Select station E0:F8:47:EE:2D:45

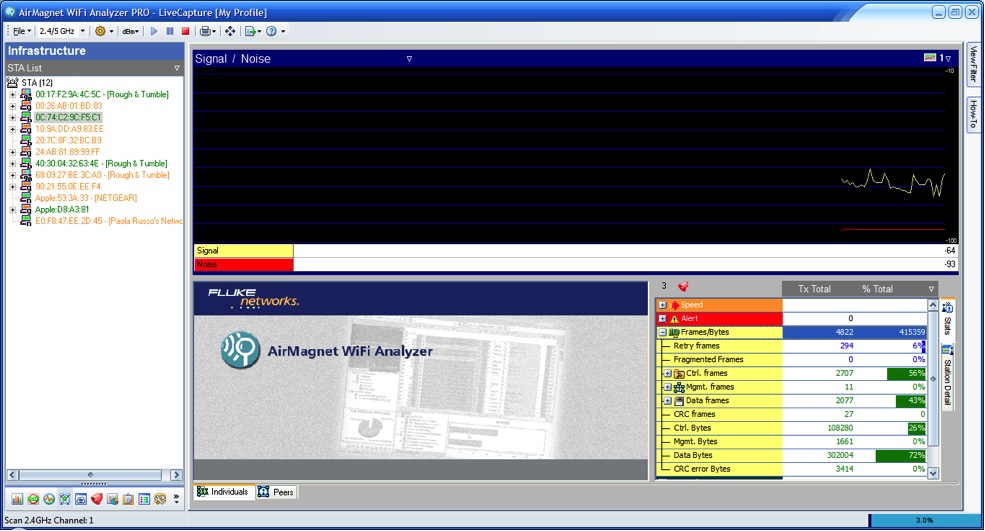tap(109, 221)
